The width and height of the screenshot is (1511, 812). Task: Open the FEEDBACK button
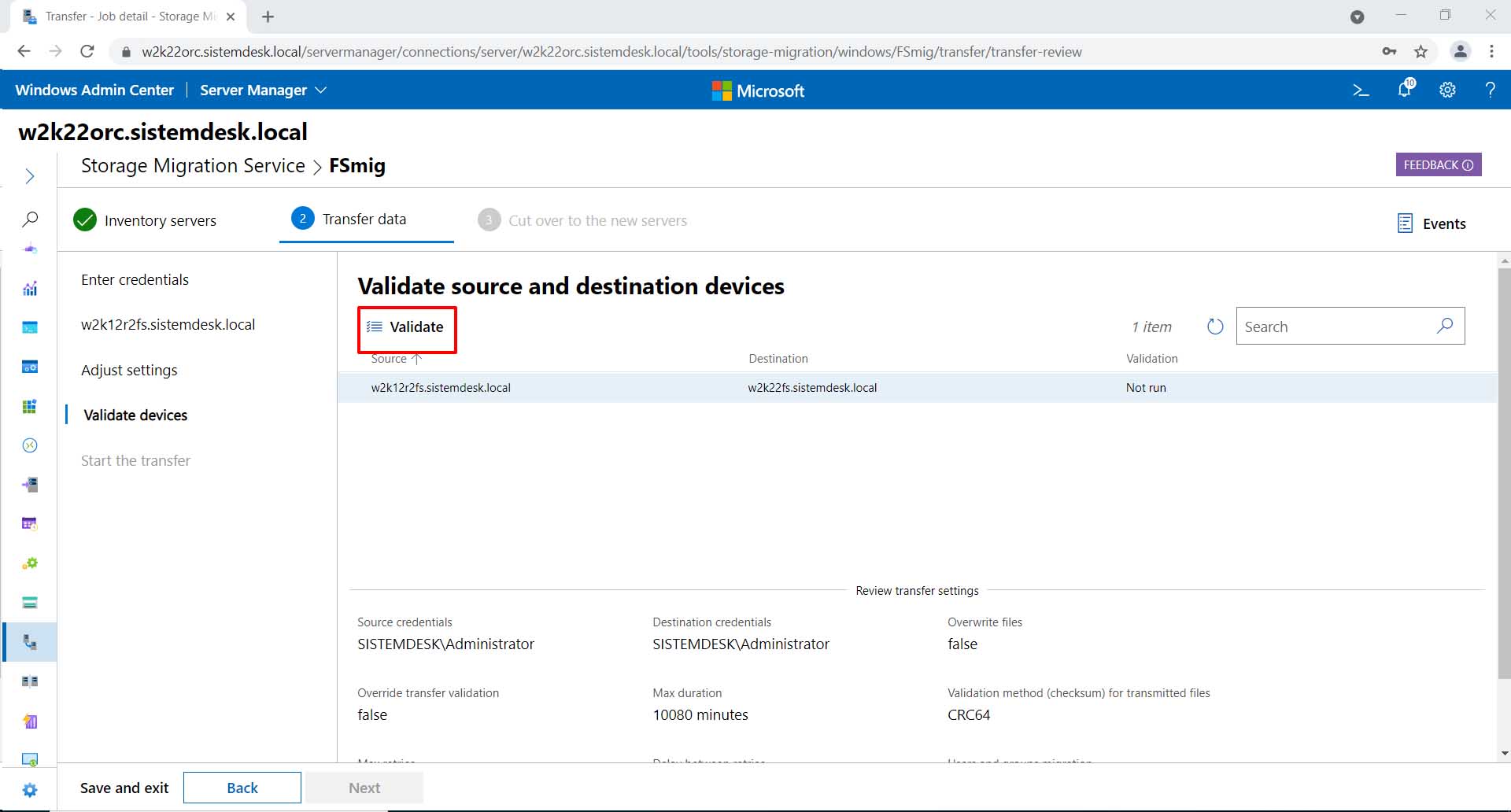1439,164
